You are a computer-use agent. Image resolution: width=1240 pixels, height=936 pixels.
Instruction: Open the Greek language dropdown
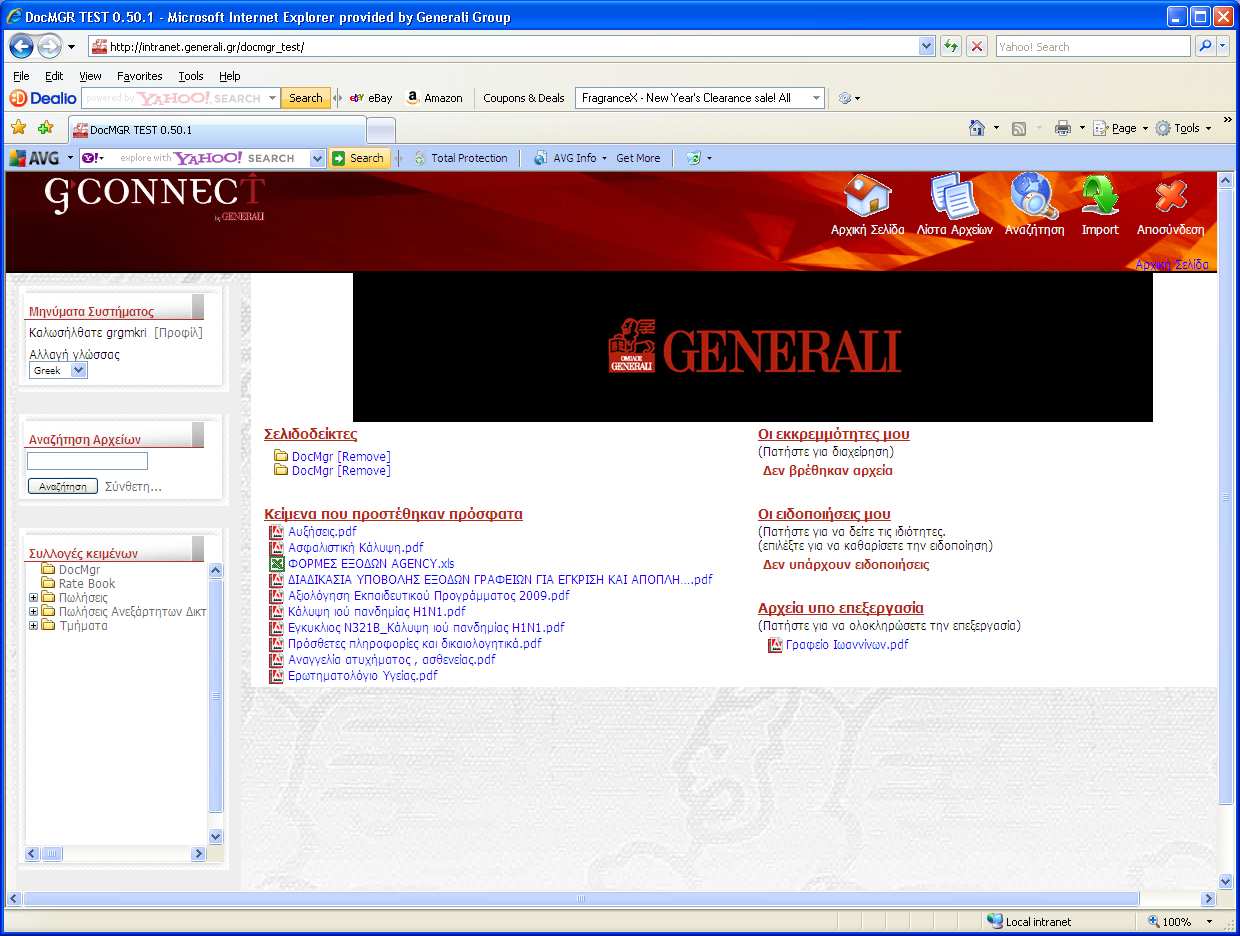point(58,370)
